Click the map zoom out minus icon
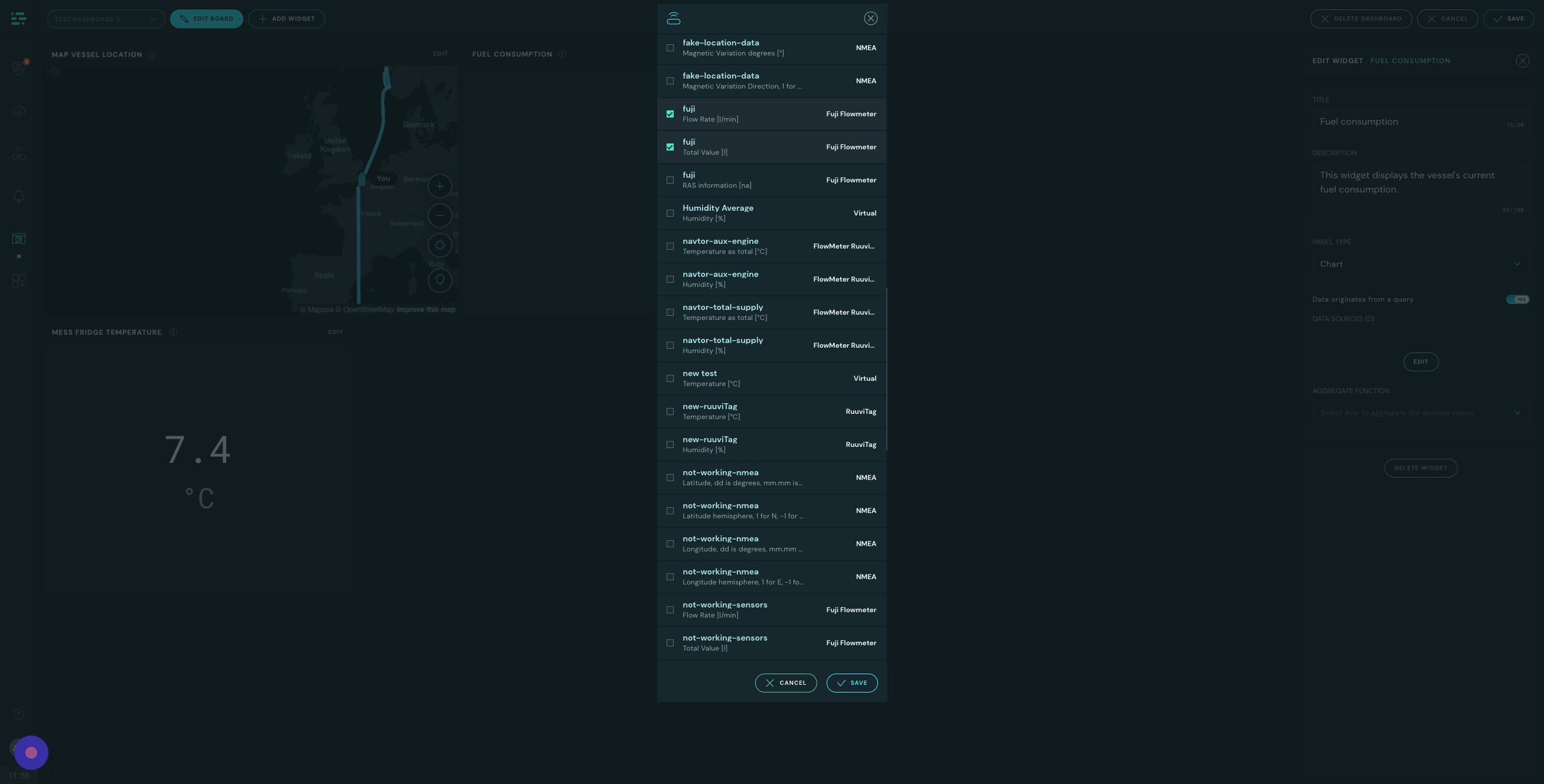Screen dimensions: 1544x784 pyautogui.click(x=439, y=215)
